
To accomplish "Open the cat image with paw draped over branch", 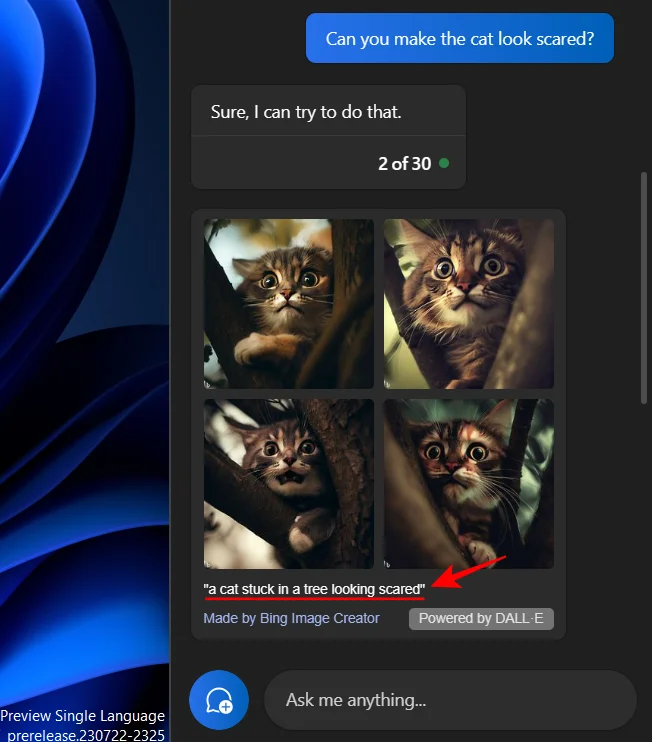I will click(289, 304).
